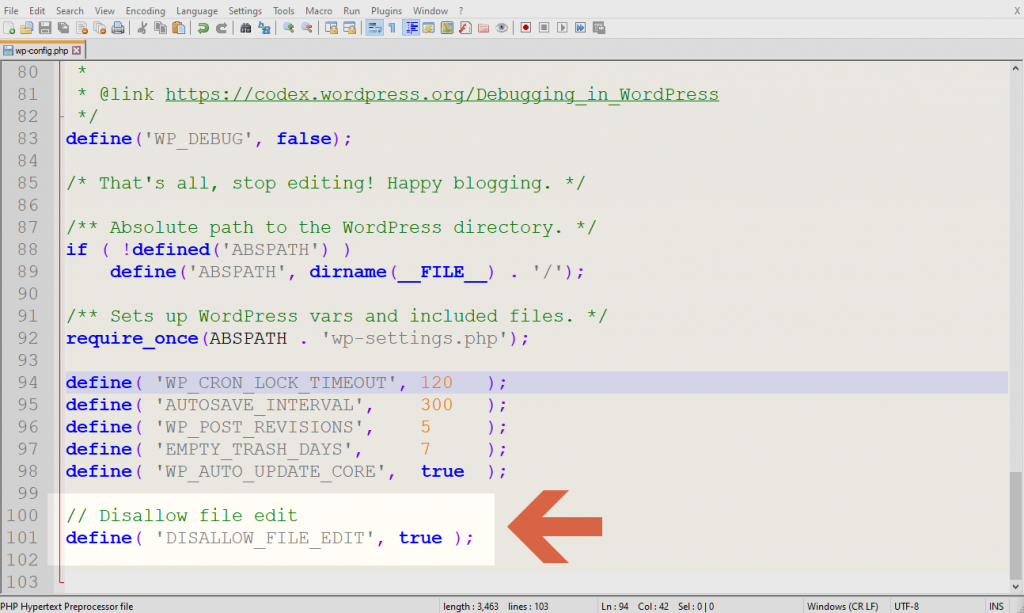Open the Encoding menu
Screen dimensions: 1024x613
145,10
